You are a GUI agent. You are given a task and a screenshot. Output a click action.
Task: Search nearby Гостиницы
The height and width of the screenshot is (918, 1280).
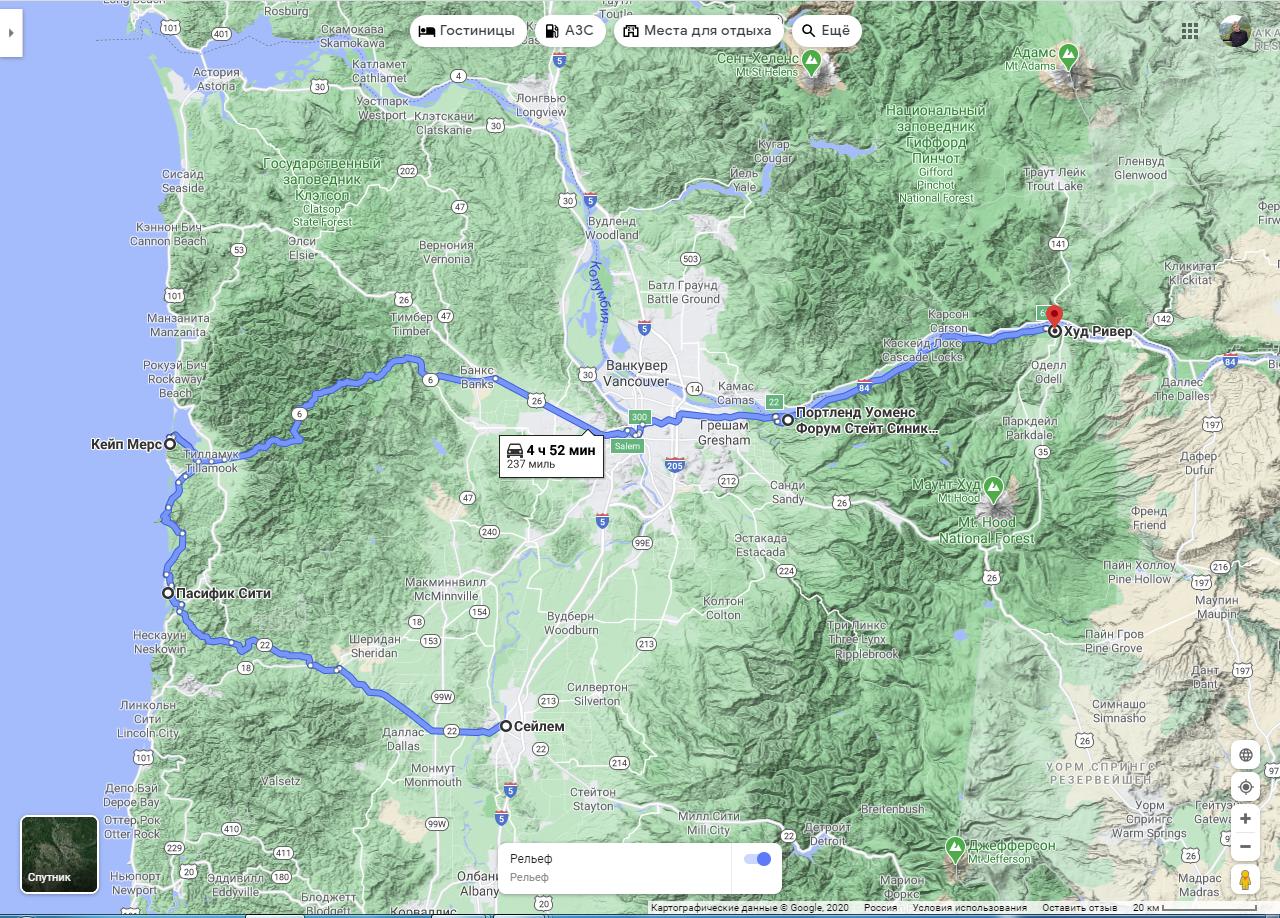click(467, 31)
